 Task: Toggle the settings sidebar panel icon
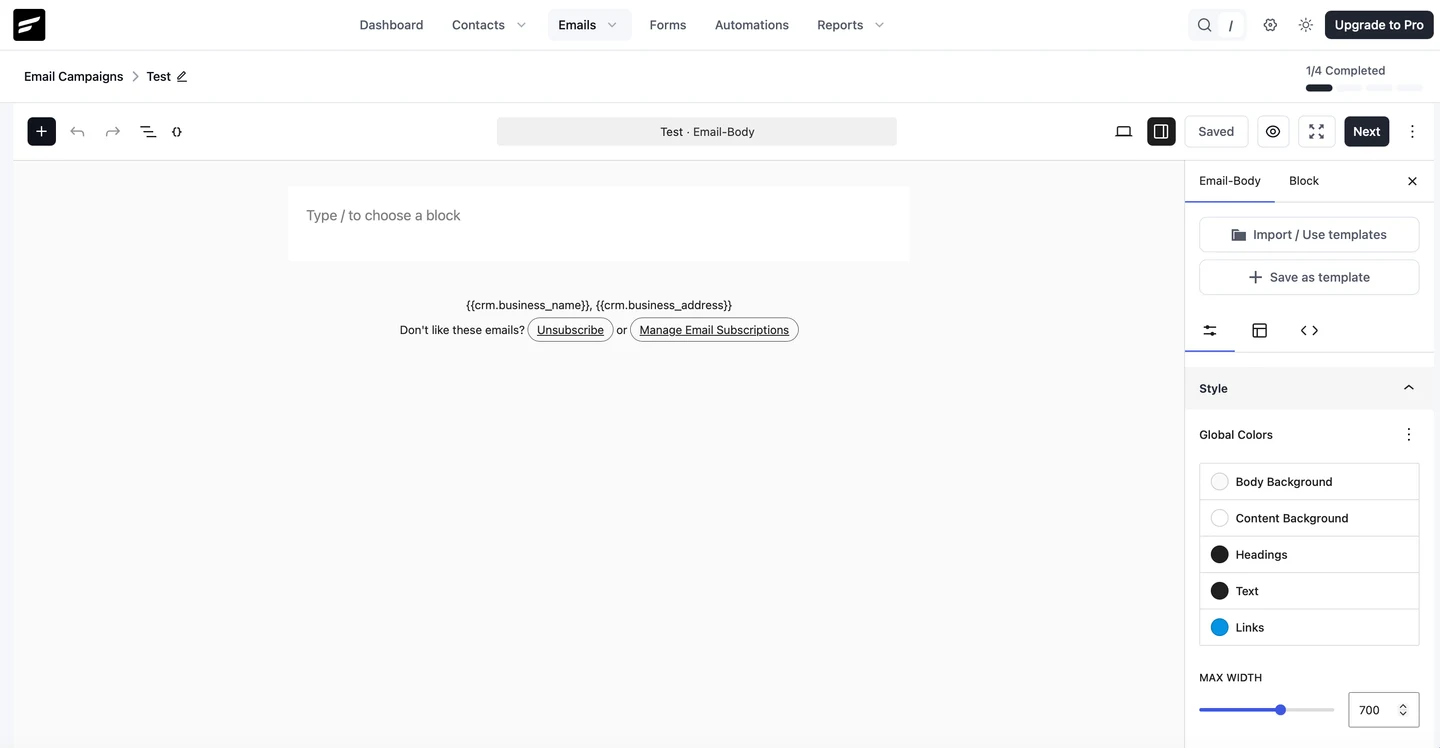(x=1161, y=131)
